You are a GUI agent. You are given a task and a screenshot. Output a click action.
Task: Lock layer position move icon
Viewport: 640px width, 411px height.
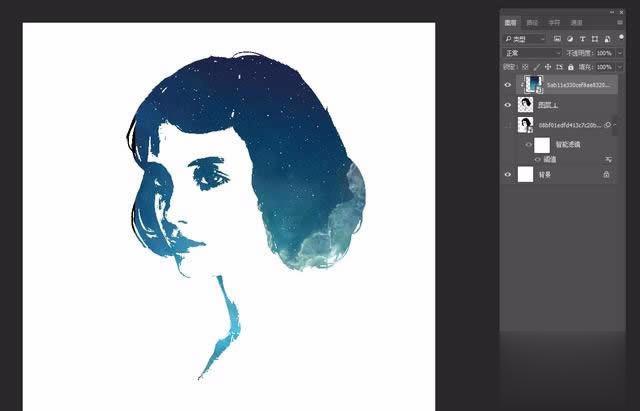(548, 67)
